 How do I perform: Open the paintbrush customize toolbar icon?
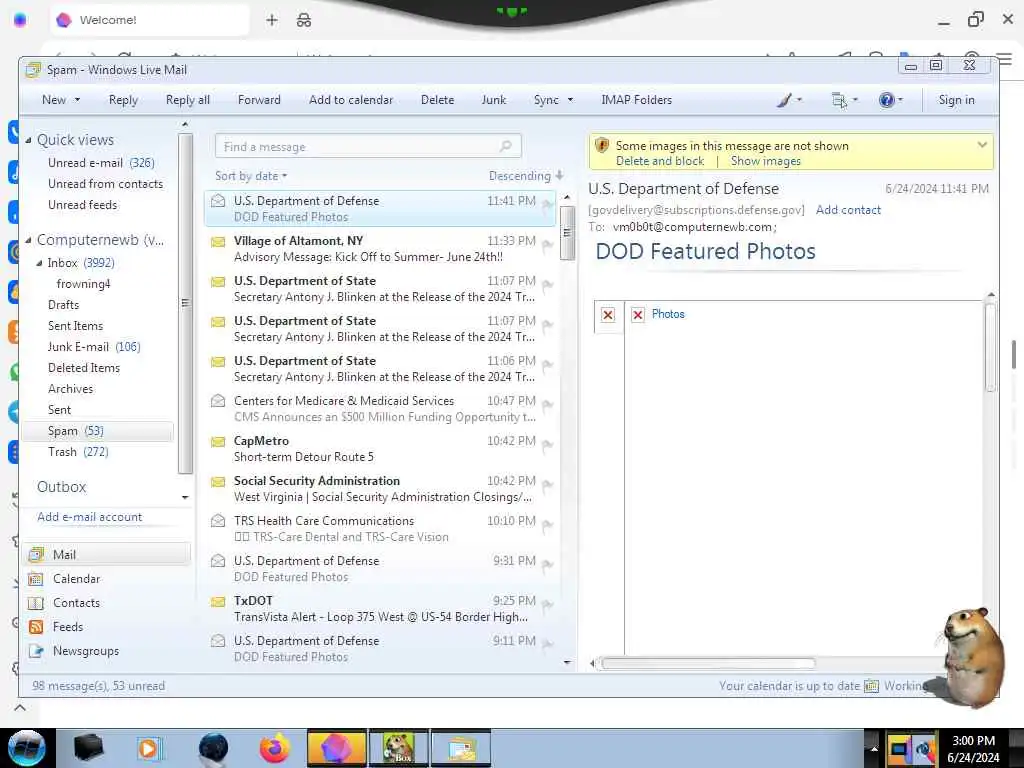(x=784, y=100)
